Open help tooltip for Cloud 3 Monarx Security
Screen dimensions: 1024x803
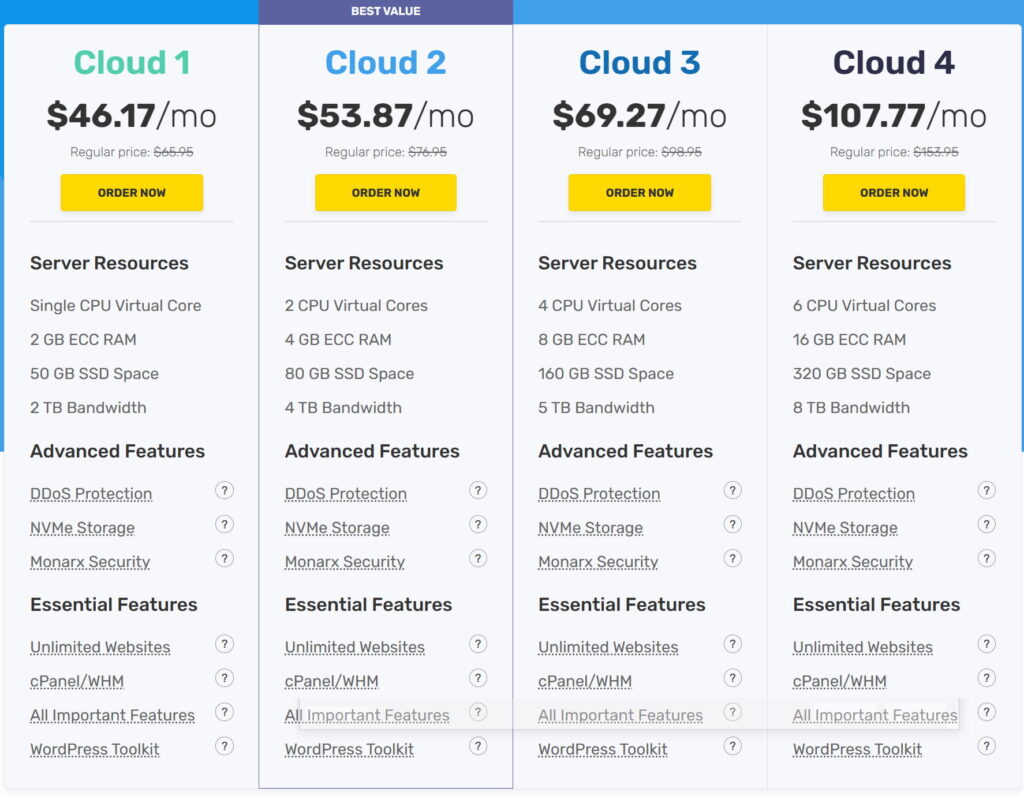[733, 558]
